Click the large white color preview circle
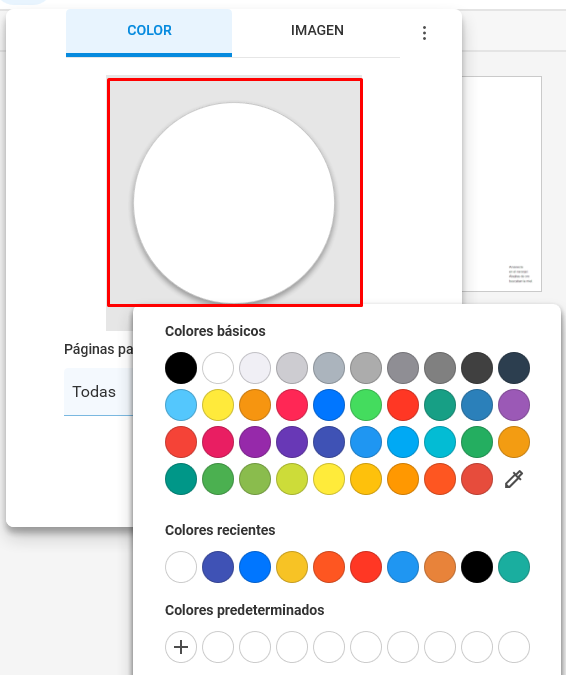566x675 pixels. click(234, 203)
